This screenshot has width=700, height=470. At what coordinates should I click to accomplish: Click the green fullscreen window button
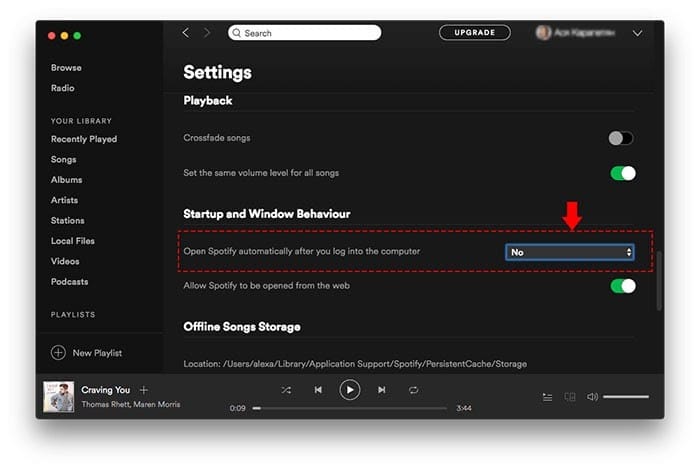pos(77,36)
